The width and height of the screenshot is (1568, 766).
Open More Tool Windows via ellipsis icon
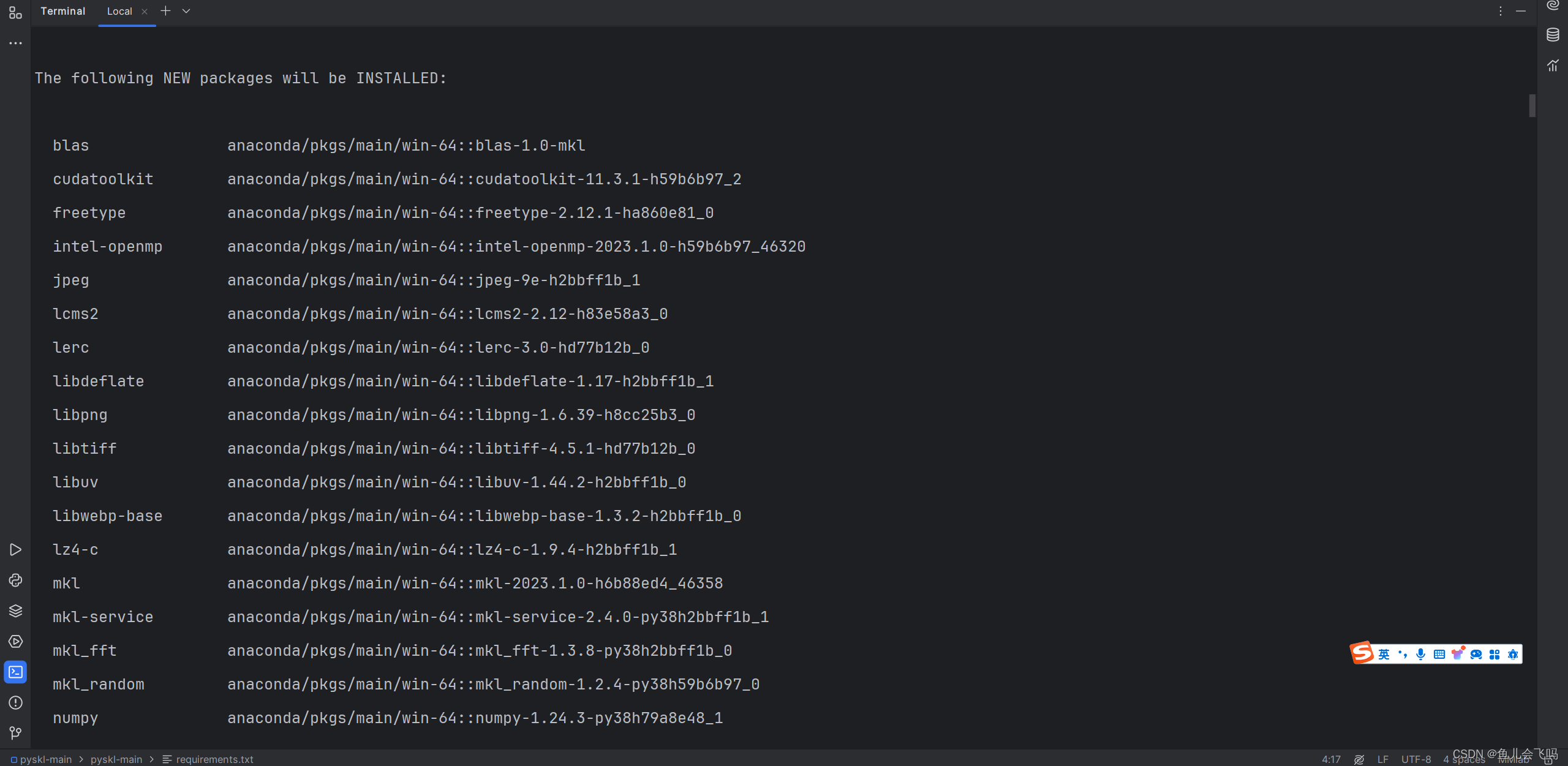coord(15,42)
